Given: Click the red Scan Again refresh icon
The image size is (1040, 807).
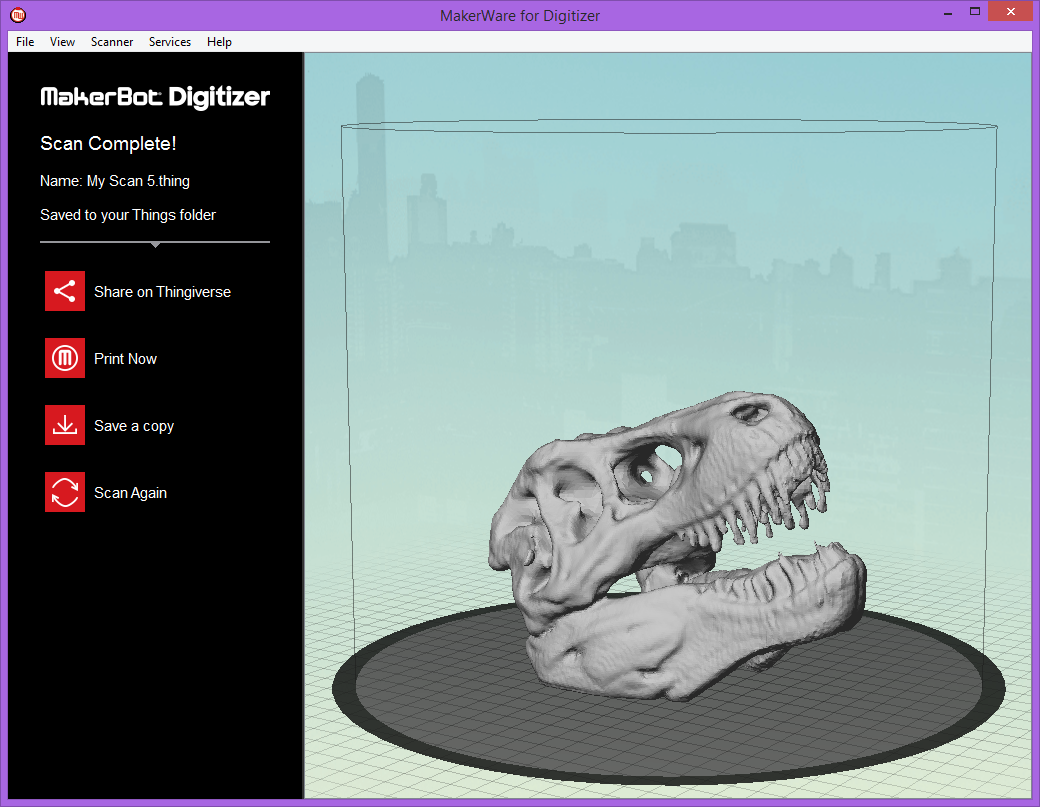Looking at the screenshot, I should (x=65, y=492).
